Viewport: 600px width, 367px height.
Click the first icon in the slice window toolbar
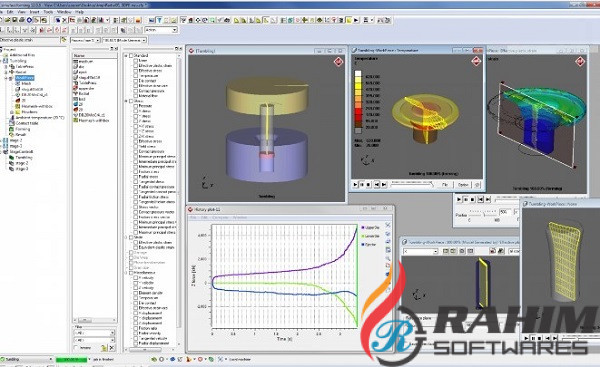click(x=445, y=251)
